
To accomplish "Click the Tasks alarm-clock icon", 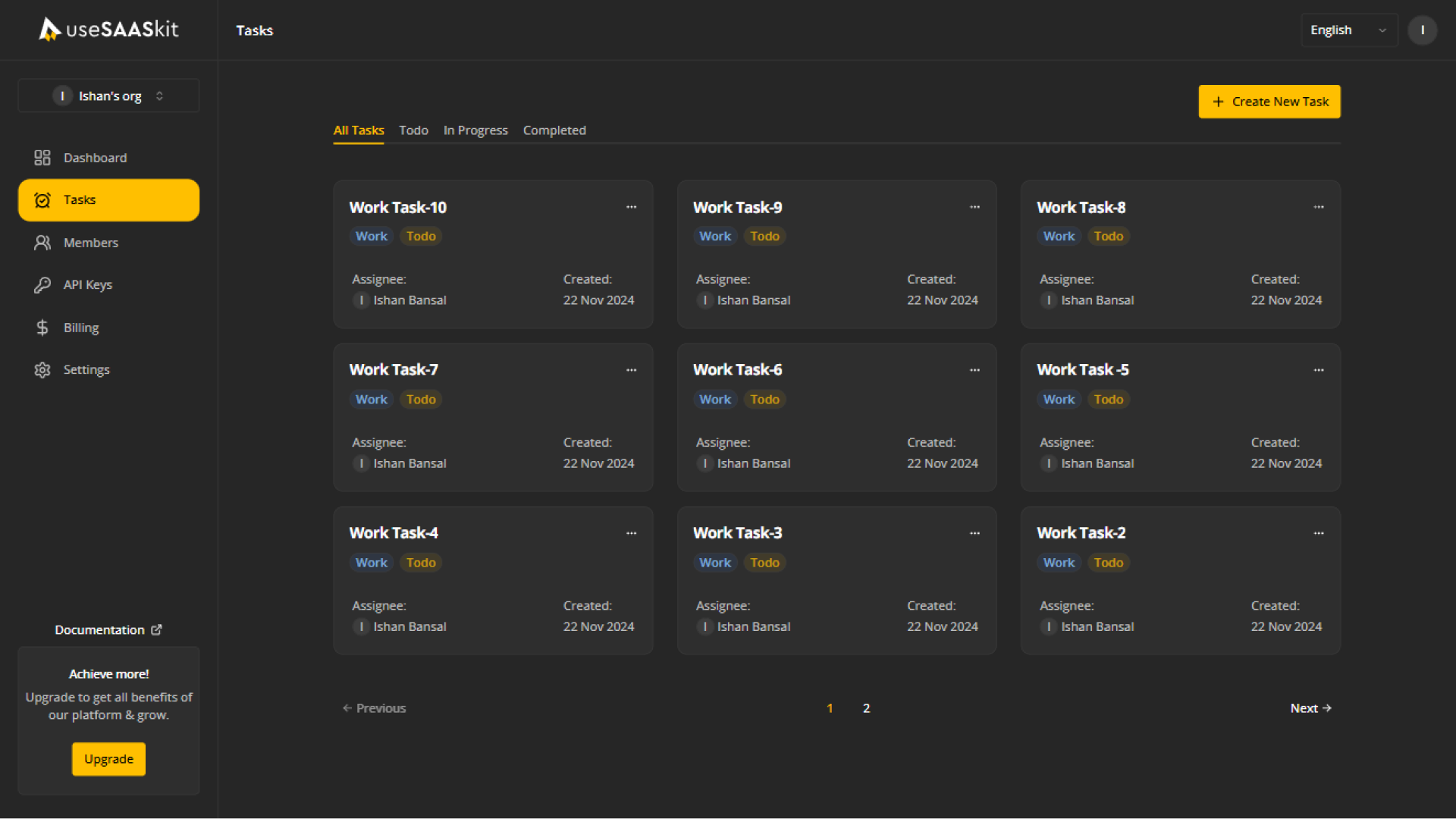I will pos(42,200).
